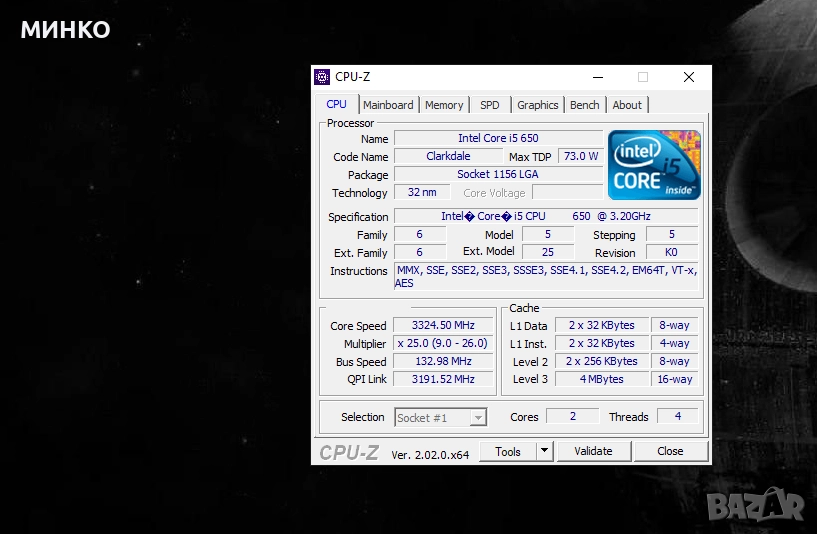Click the CPU-Z title bar app icon
817x534 pixels.
(322, 77)
